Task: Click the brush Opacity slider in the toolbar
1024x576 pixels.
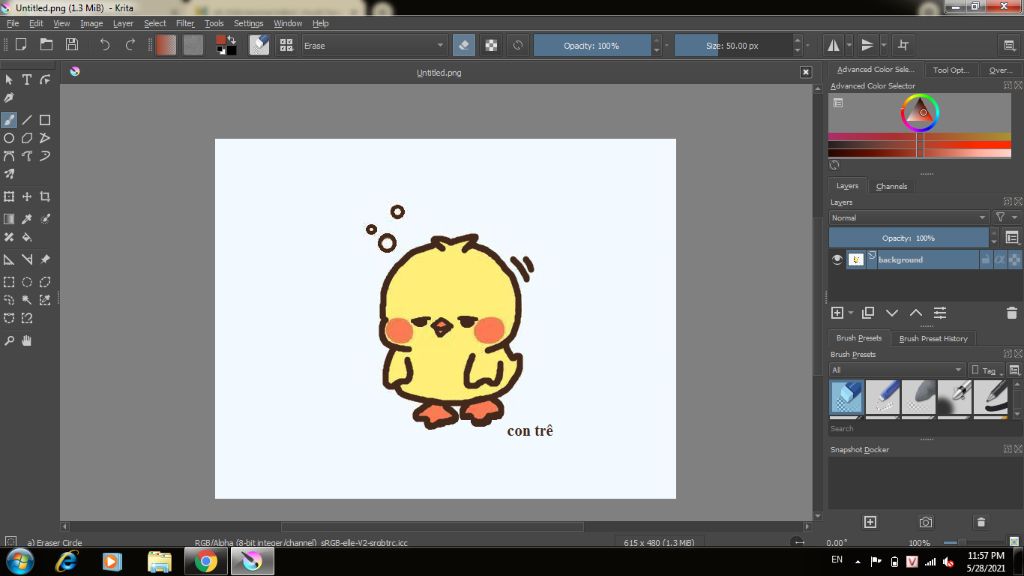Action: click(592, 45)
